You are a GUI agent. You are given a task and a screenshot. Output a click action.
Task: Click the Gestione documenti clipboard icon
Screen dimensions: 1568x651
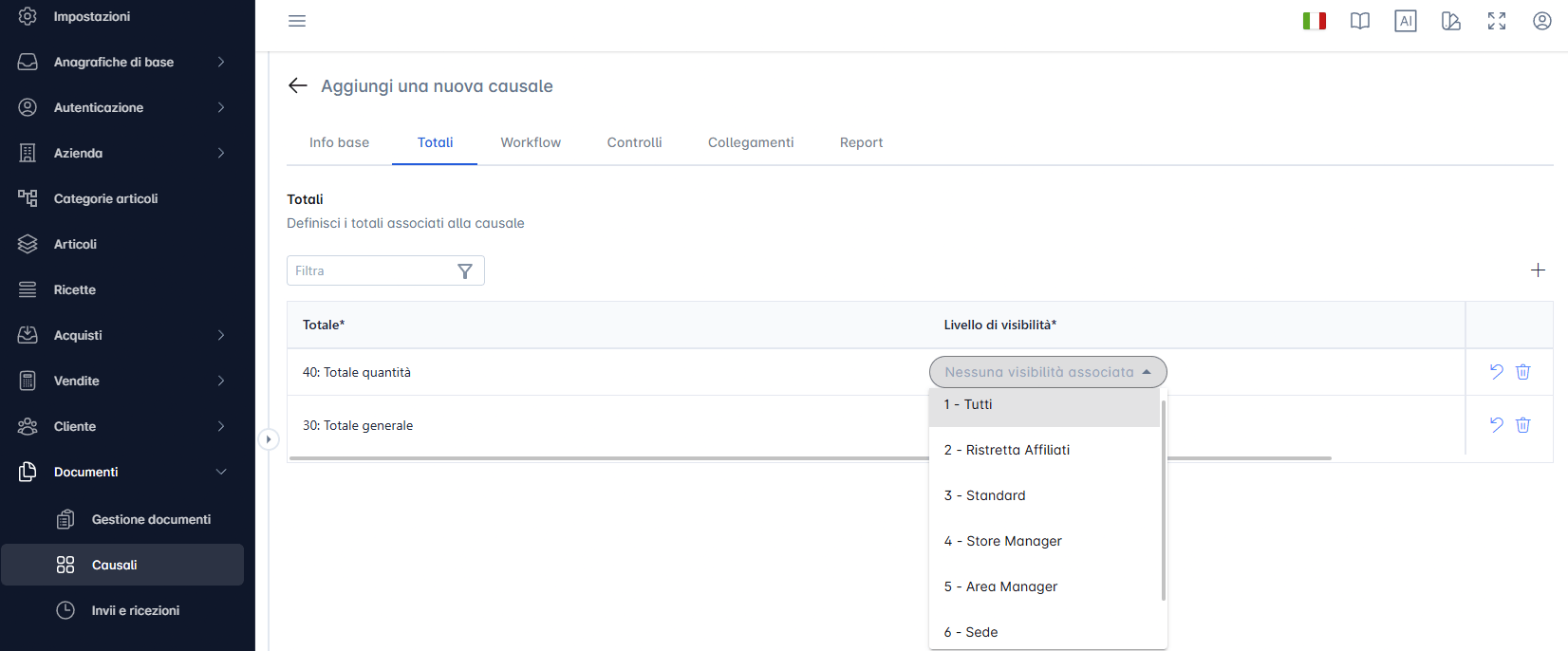tap(65, 519)
